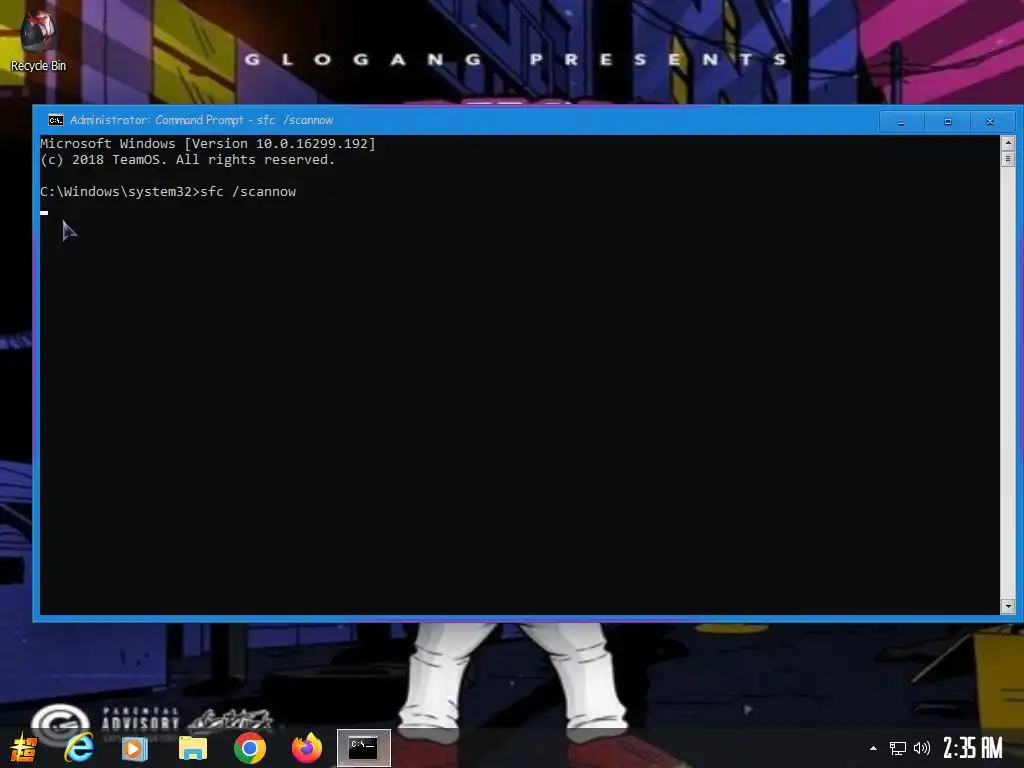This screenshot has height=768, width=1024.
Task: Open the Recycle Bin desktop icon
Action: point(38,40)
